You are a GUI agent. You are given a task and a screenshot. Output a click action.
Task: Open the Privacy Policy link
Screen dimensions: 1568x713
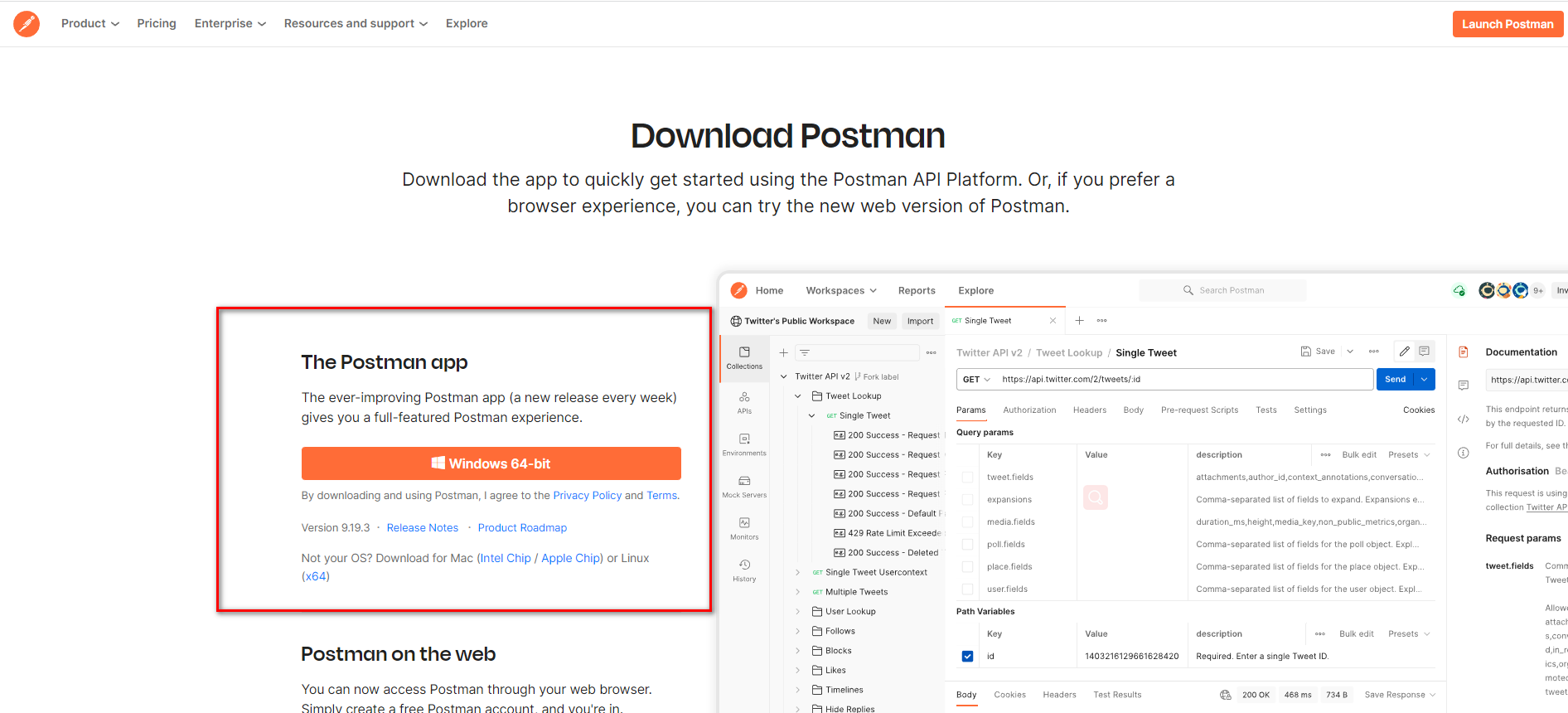[588, 496]
